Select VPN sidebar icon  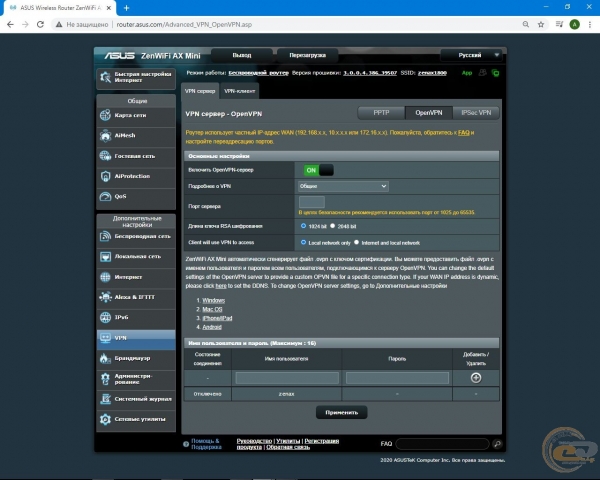[x=105, y=338]
